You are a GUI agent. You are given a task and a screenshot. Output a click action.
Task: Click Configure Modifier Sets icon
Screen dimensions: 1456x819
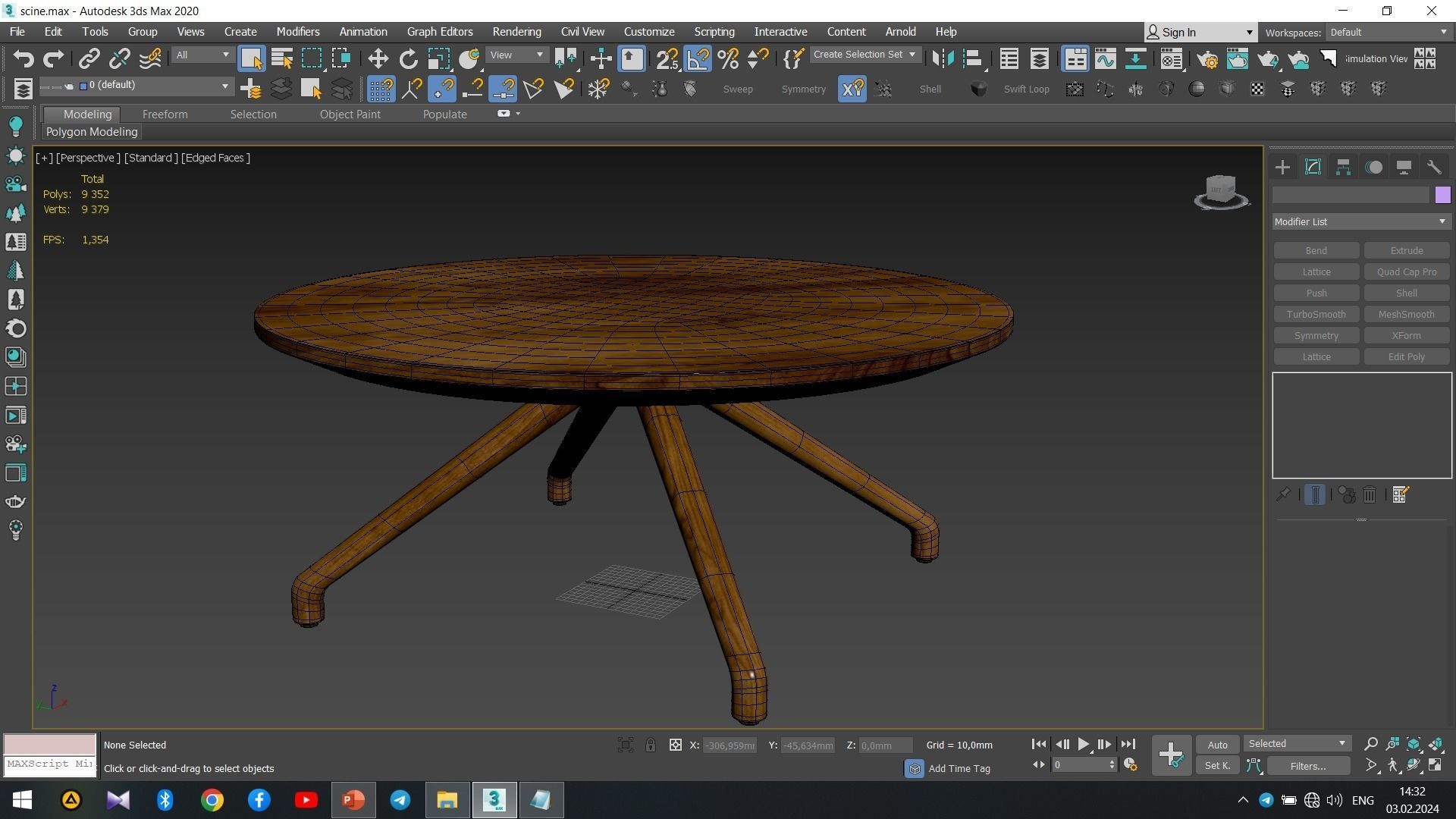tap(1400, 495)
